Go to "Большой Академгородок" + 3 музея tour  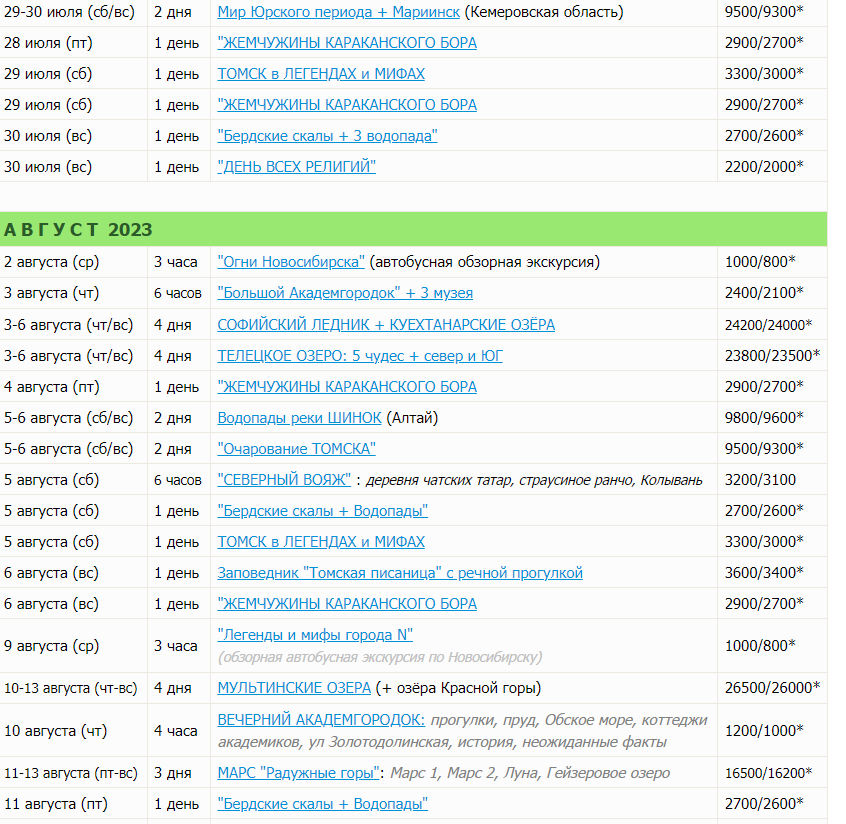[345, 293]
